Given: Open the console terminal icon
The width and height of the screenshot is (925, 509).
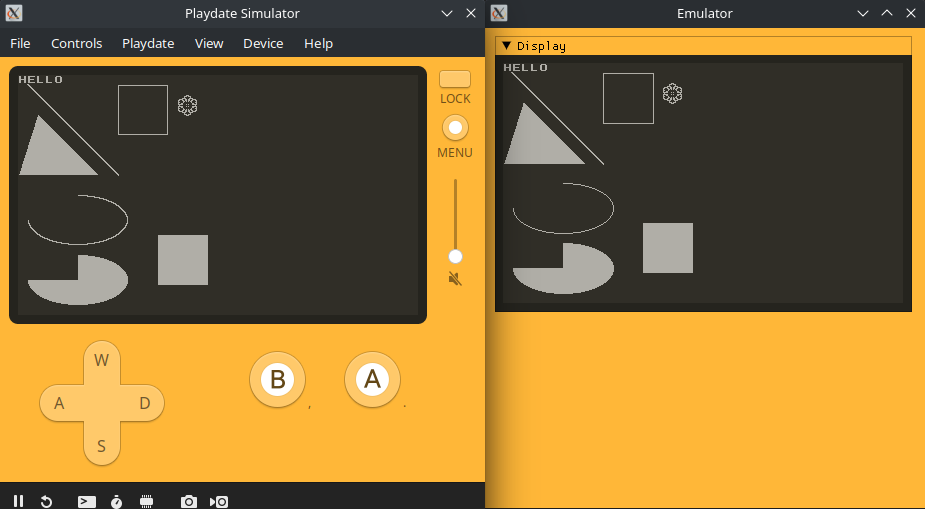Looking at the screenshot, I should 87,501.
